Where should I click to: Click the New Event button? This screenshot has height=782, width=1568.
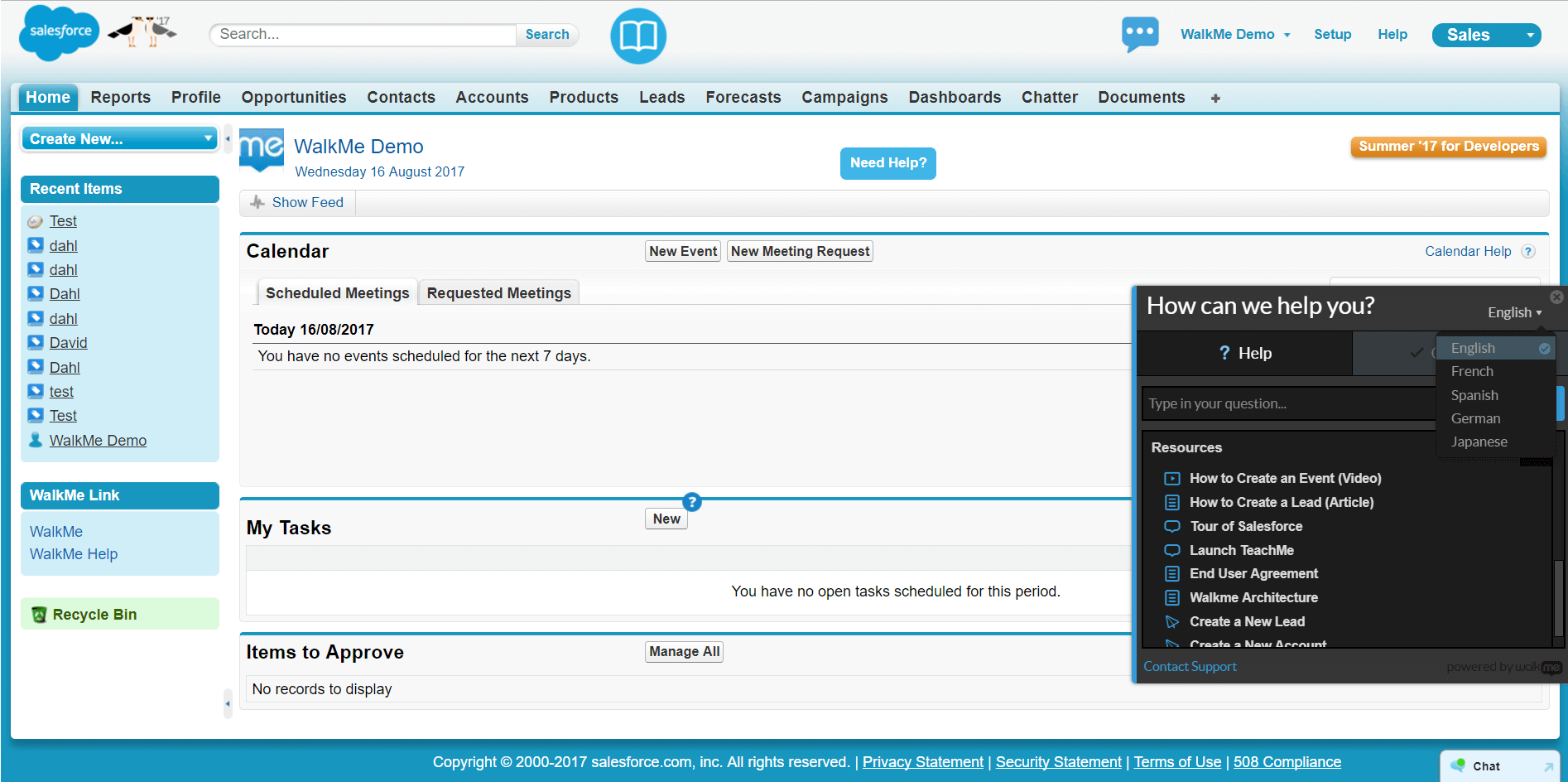[x=682, y=251]
